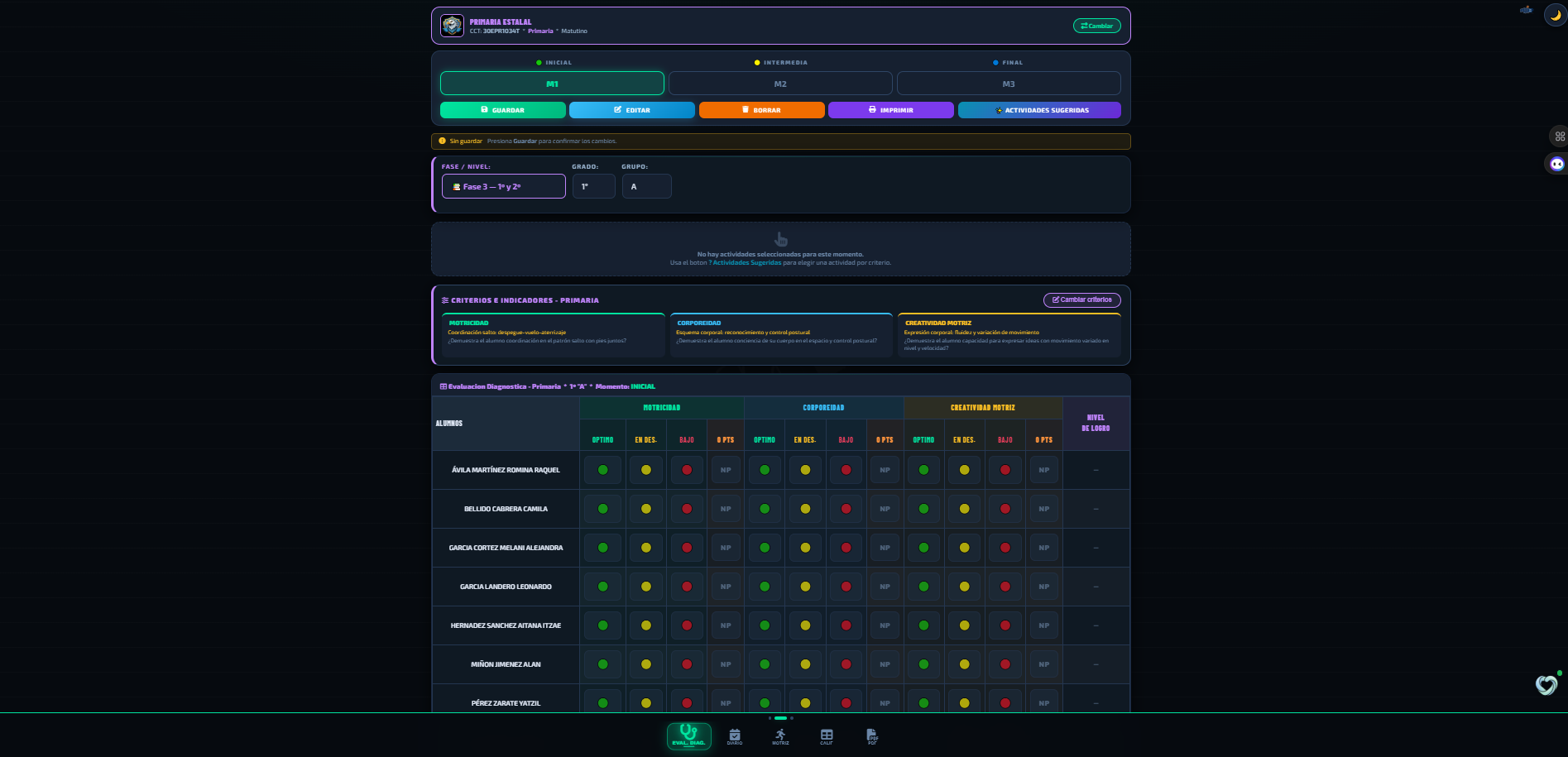Toggle dark mode with the moon icon
The height and width of the screenshot is (757, 1568).
1556,16
